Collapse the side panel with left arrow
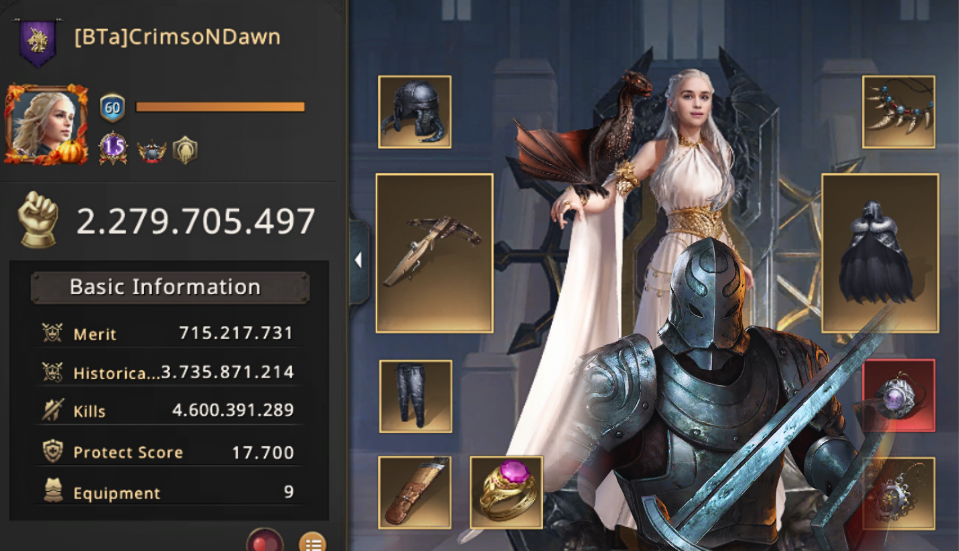Viewport: 959px width, 551px height. (358, 261)
